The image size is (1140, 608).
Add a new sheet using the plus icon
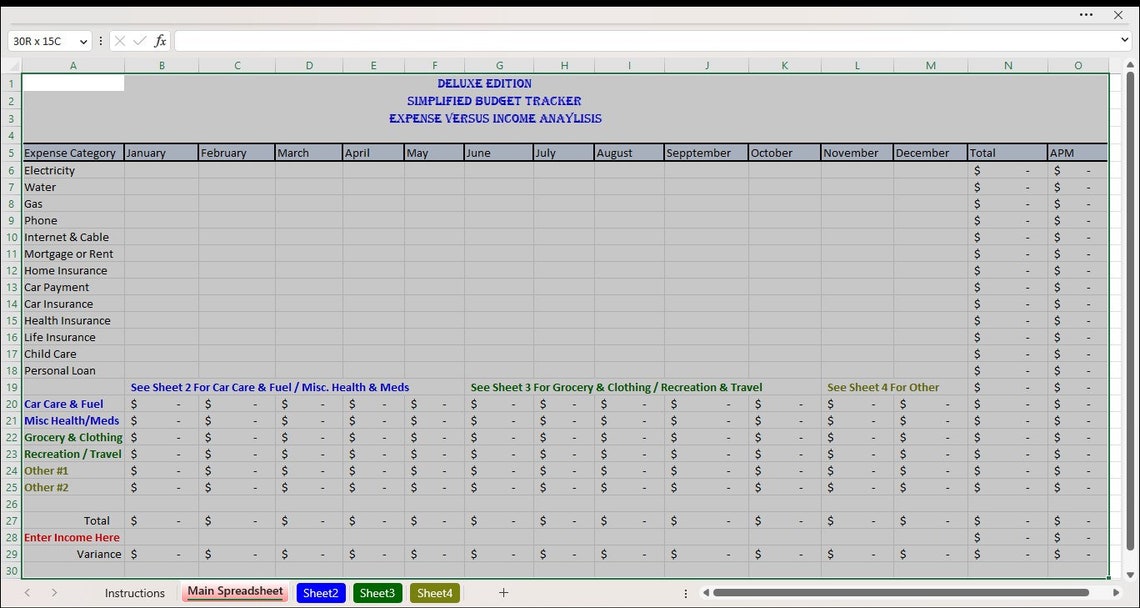[503, 592]
